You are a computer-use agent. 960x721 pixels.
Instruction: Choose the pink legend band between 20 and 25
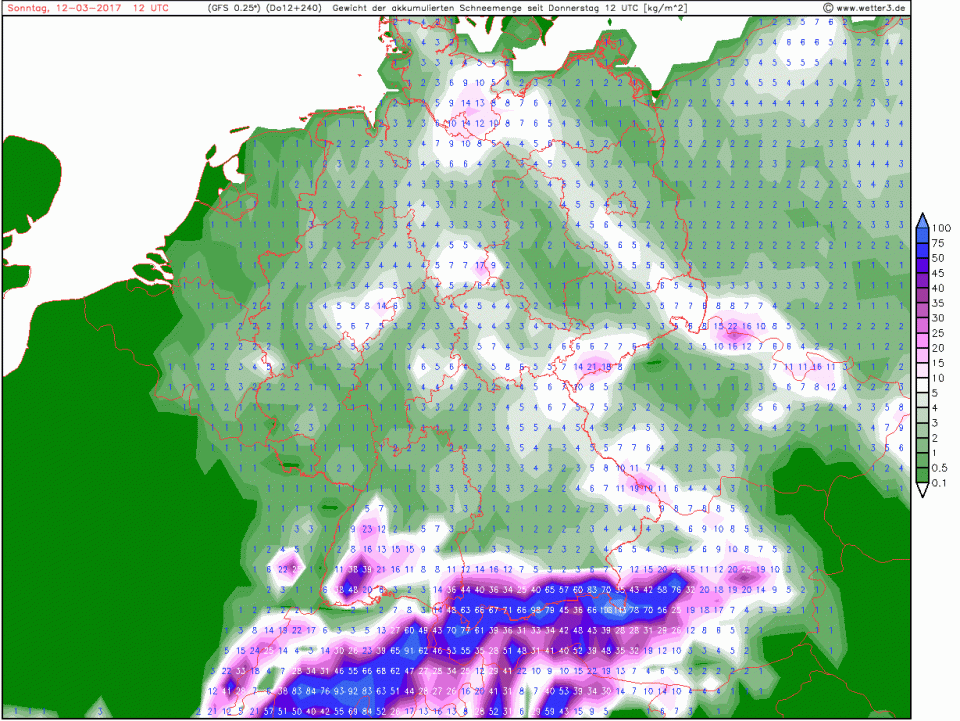coord(923,340)
